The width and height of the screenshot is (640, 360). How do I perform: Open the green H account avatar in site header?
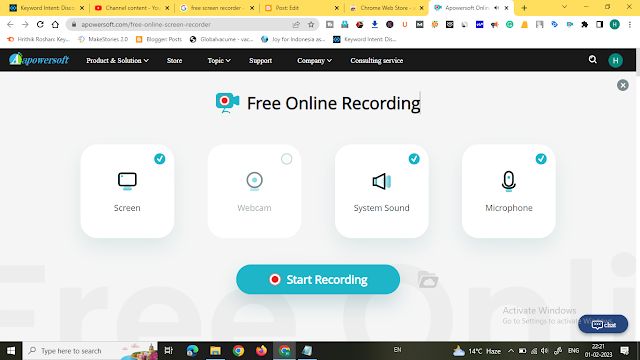pyautogui.click(x=616, y=60)
